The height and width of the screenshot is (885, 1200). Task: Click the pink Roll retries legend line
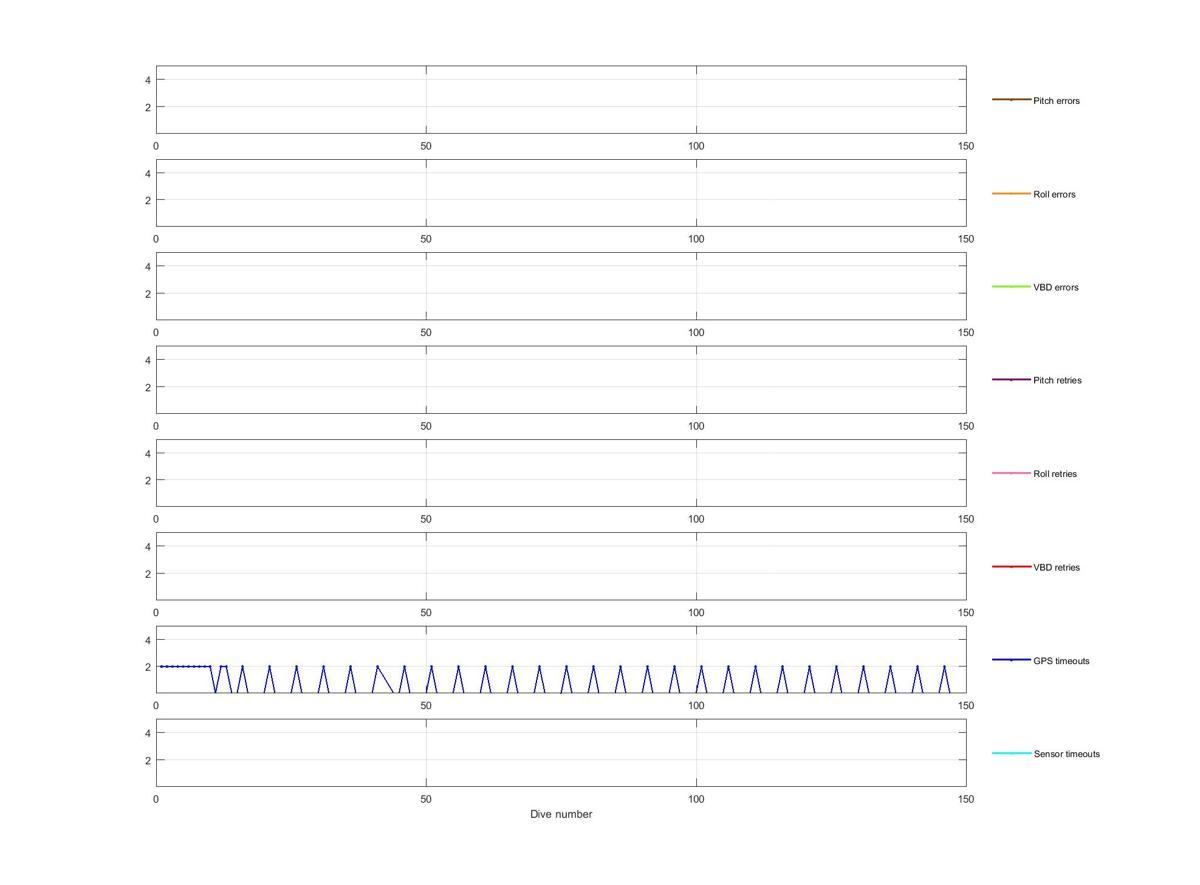1011,473
